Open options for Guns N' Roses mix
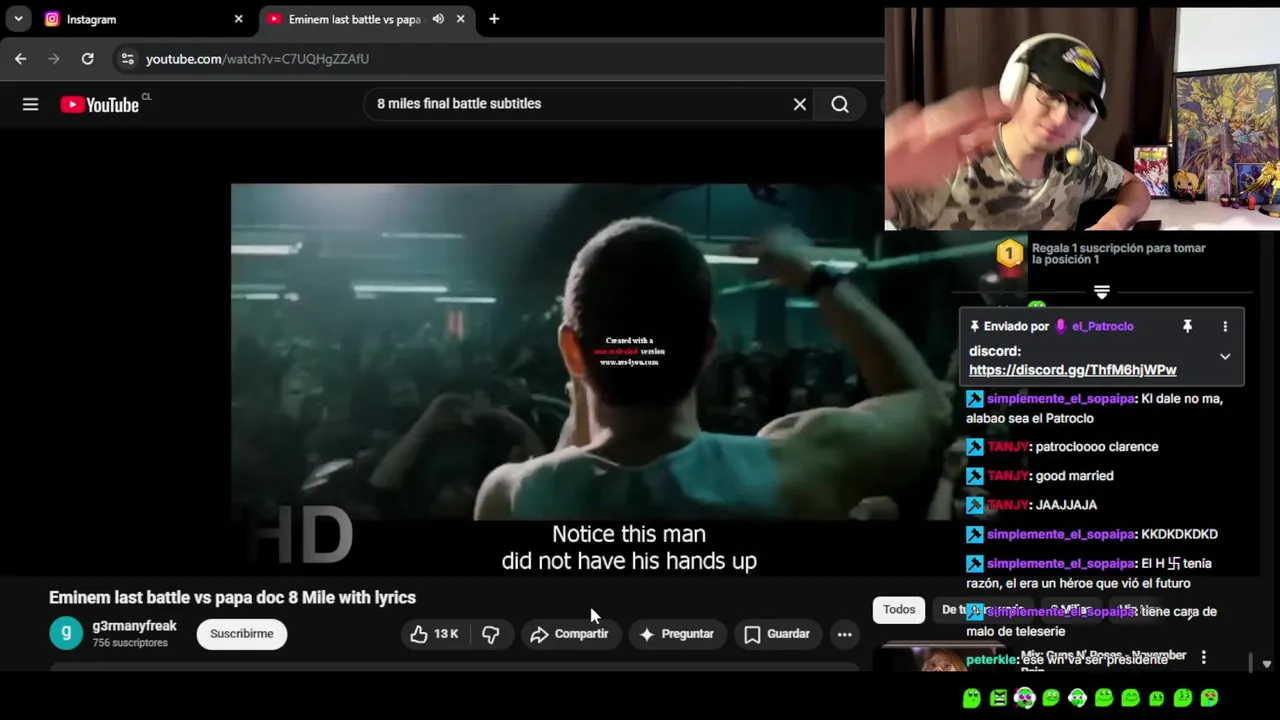Image resolution: width=1280 pixels, height=720 pixels. coord(1204,657)
